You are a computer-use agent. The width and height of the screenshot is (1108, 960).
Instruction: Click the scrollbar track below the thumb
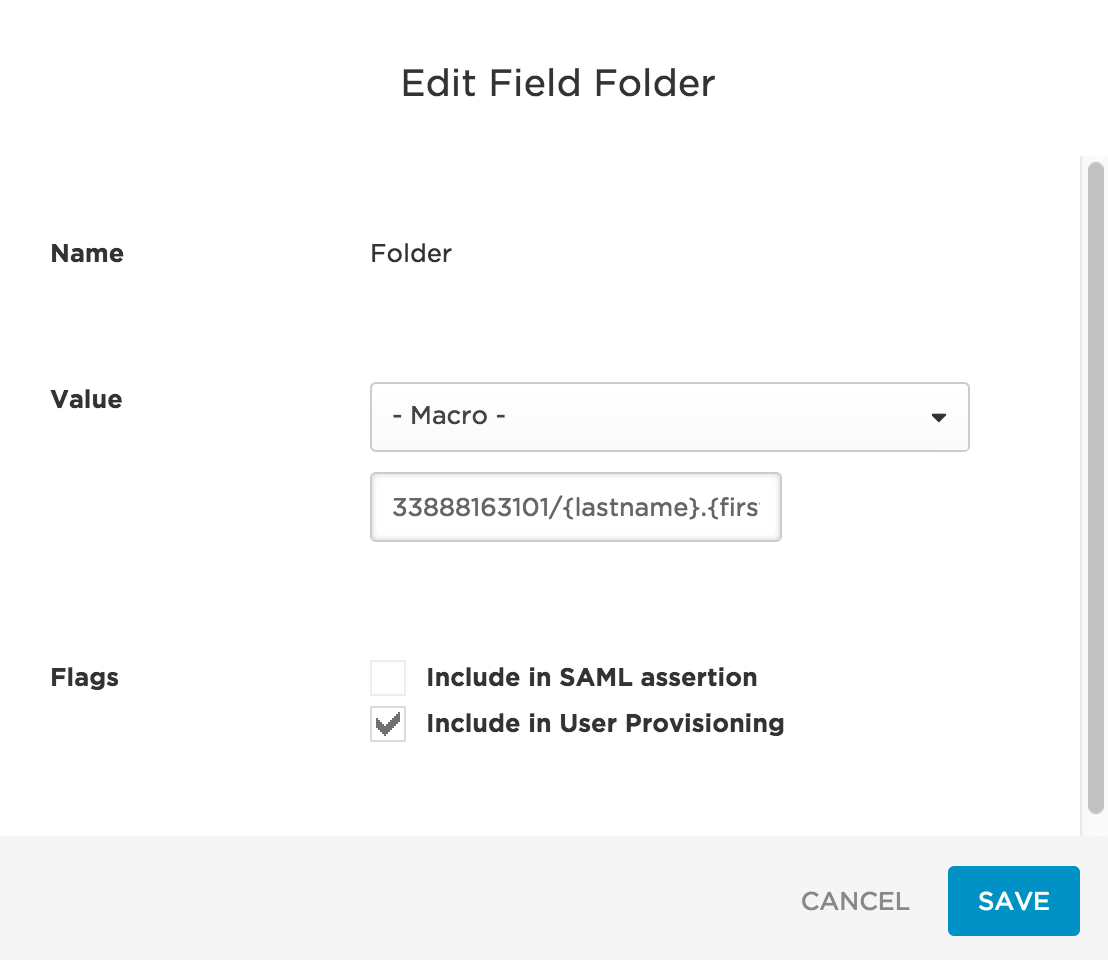tap(1095, 825)
